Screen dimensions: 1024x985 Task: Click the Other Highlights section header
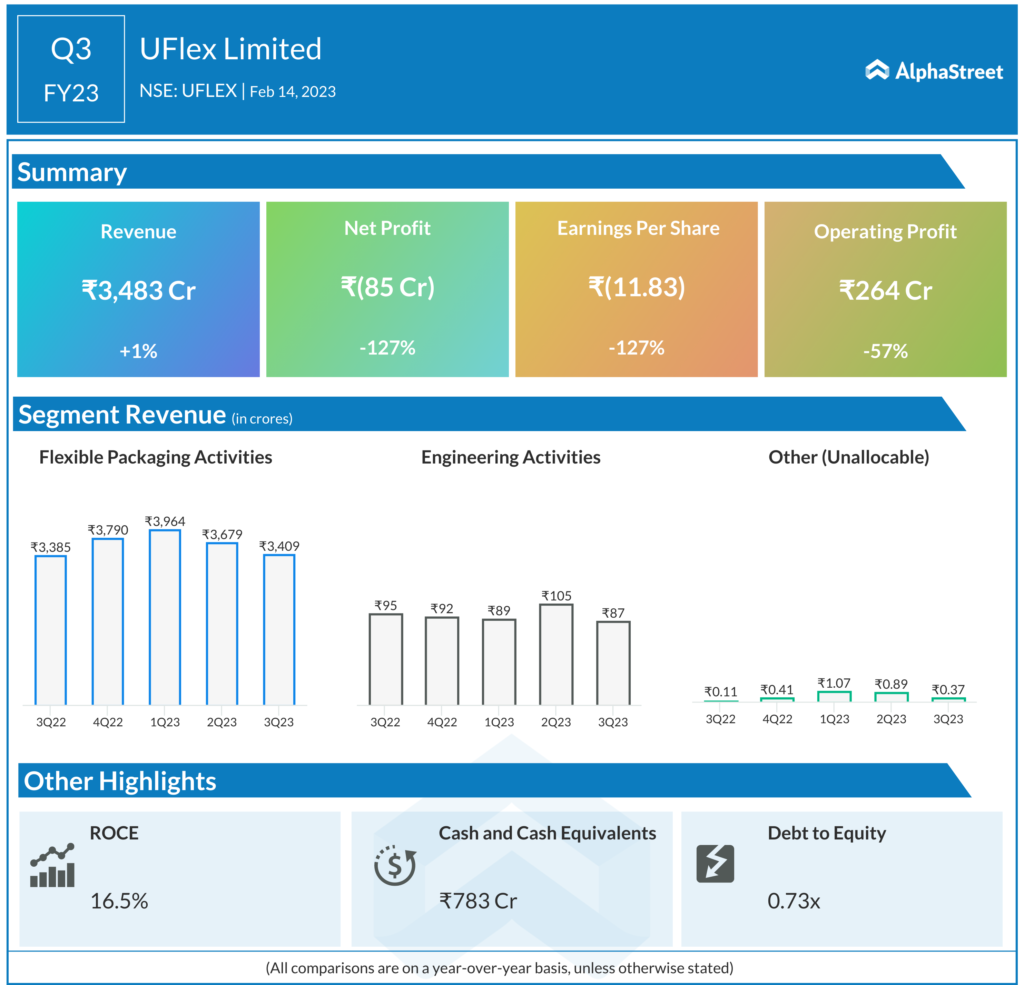tap(120, 780)
